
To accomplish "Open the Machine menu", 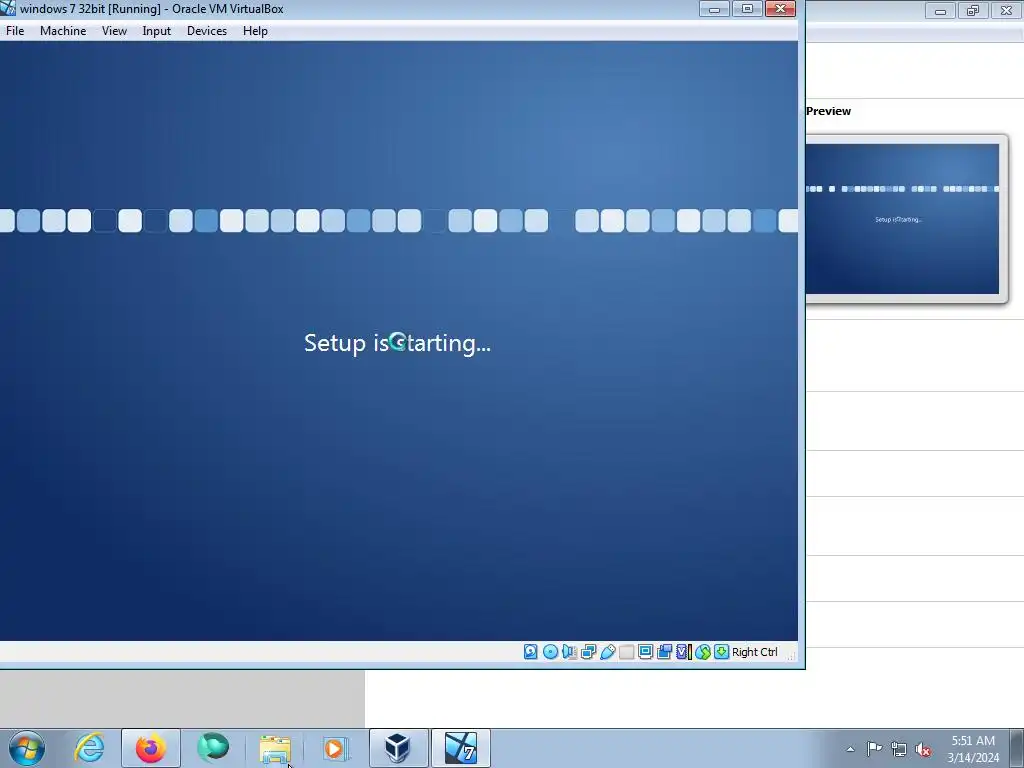I will click(63, 31).
